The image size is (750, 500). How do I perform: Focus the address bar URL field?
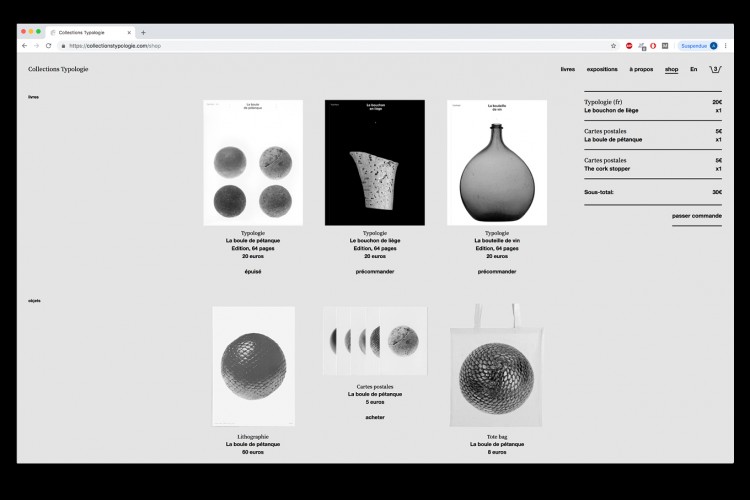(x=335, y=46)
